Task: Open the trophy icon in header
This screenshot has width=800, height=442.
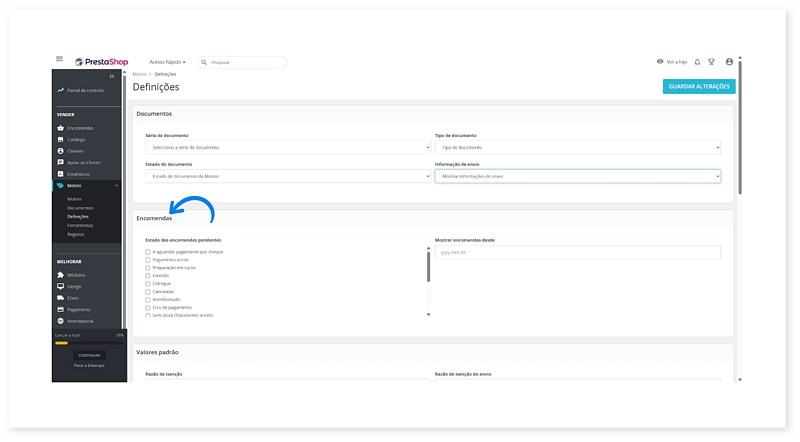Action: [x=712, y=62]
